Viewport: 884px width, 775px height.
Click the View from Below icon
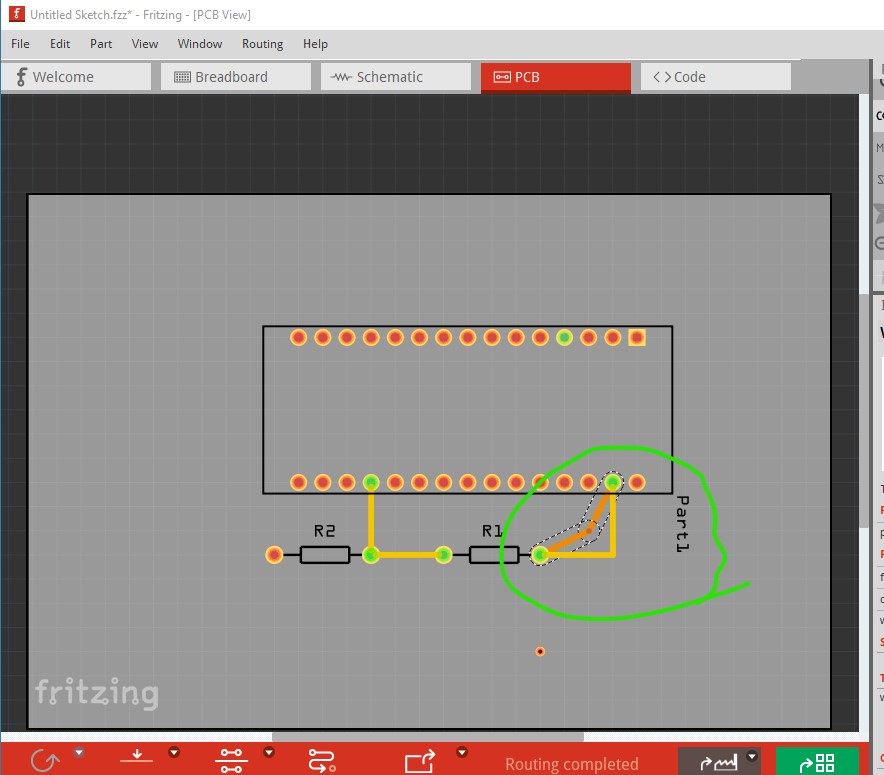[x=136, y=761]
